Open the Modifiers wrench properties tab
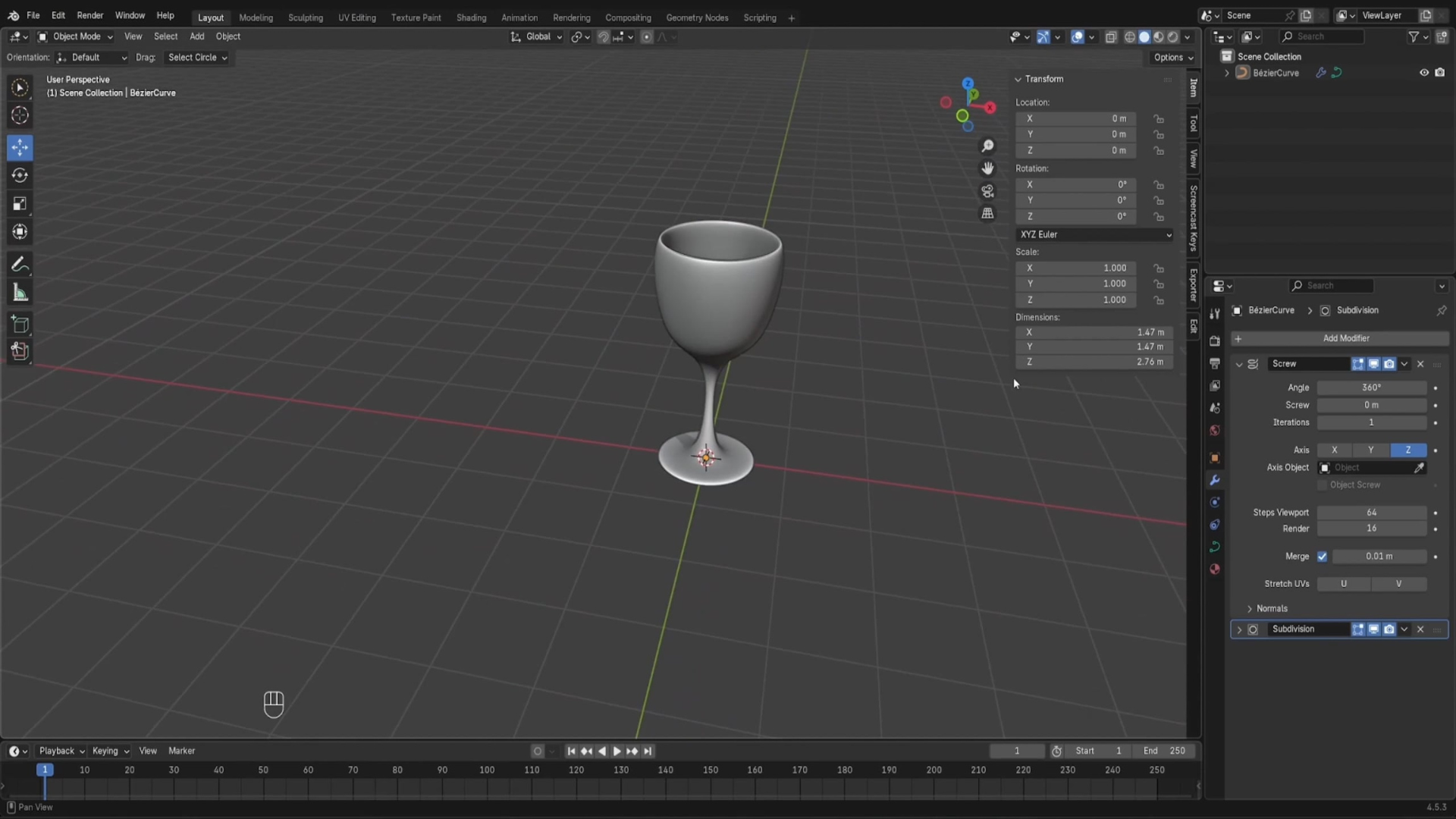 (1215, 480)
